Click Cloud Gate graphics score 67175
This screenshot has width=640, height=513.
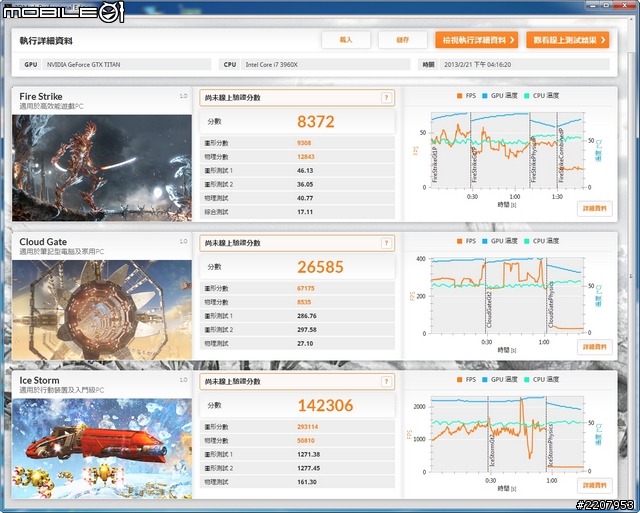[306, 288]
